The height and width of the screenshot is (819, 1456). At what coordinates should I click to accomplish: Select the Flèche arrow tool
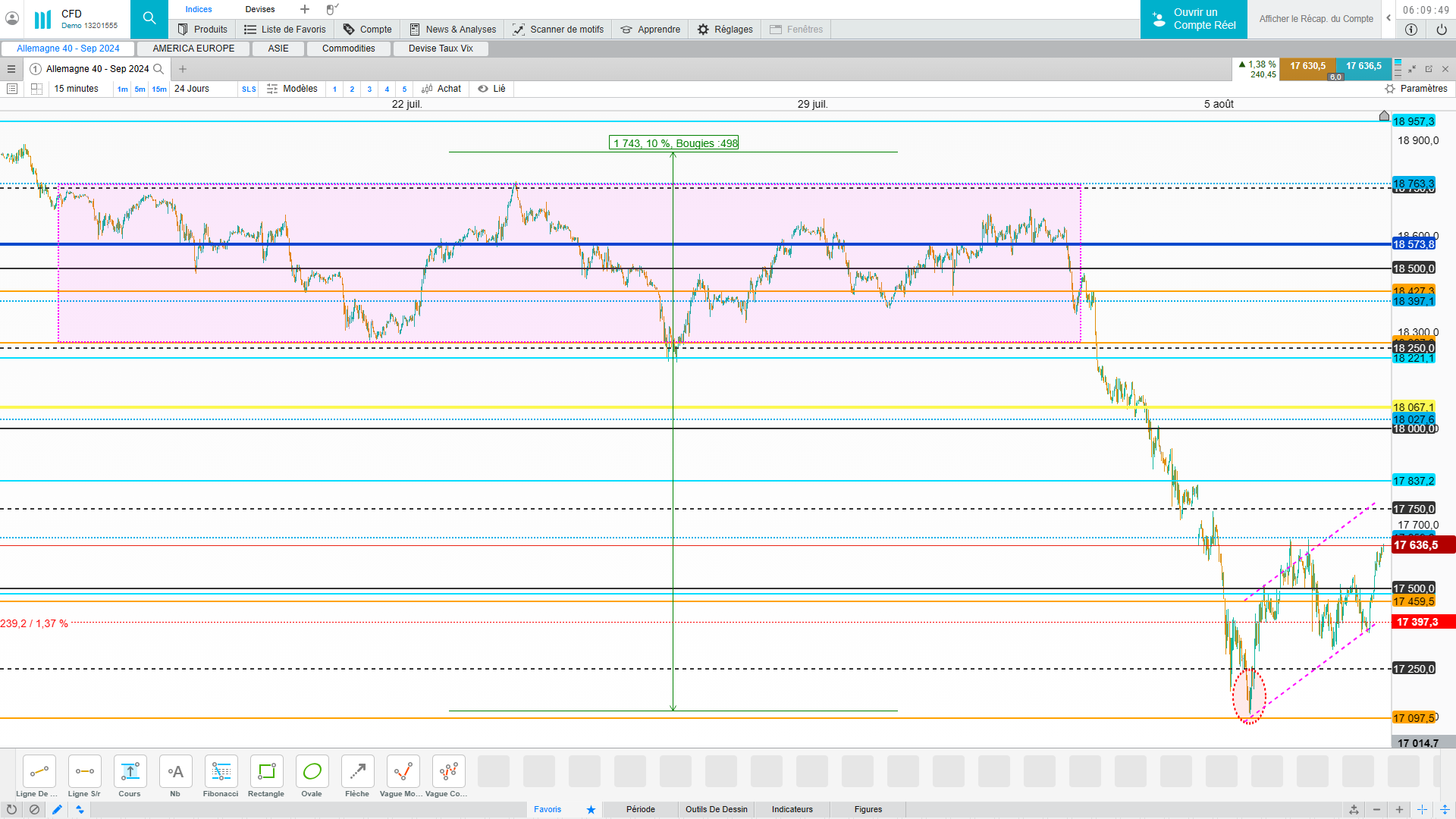pyautogui.click(x=357, y=772)
